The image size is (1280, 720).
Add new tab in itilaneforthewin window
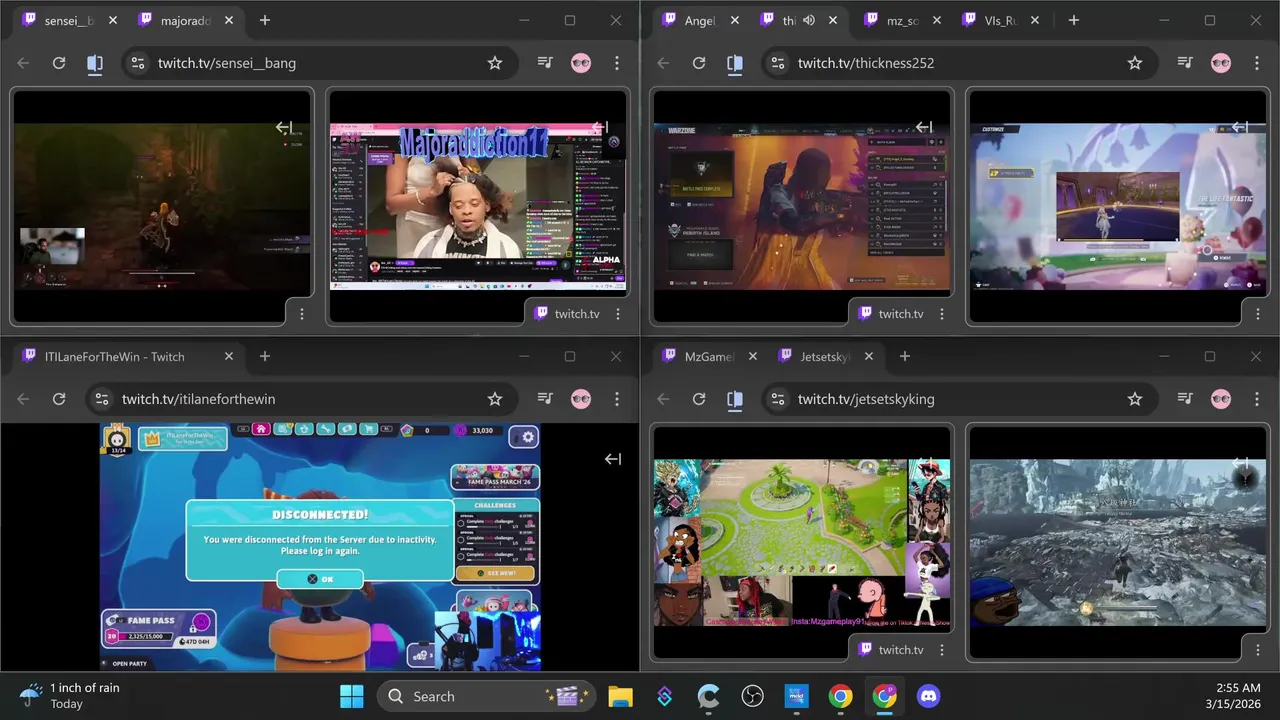coord(265,356)
